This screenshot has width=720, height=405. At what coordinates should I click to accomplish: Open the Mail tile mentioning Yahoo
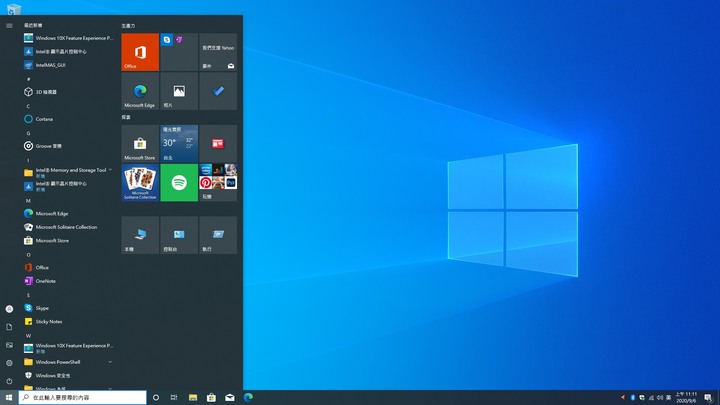pyautogui.click(x=218, y=52)
